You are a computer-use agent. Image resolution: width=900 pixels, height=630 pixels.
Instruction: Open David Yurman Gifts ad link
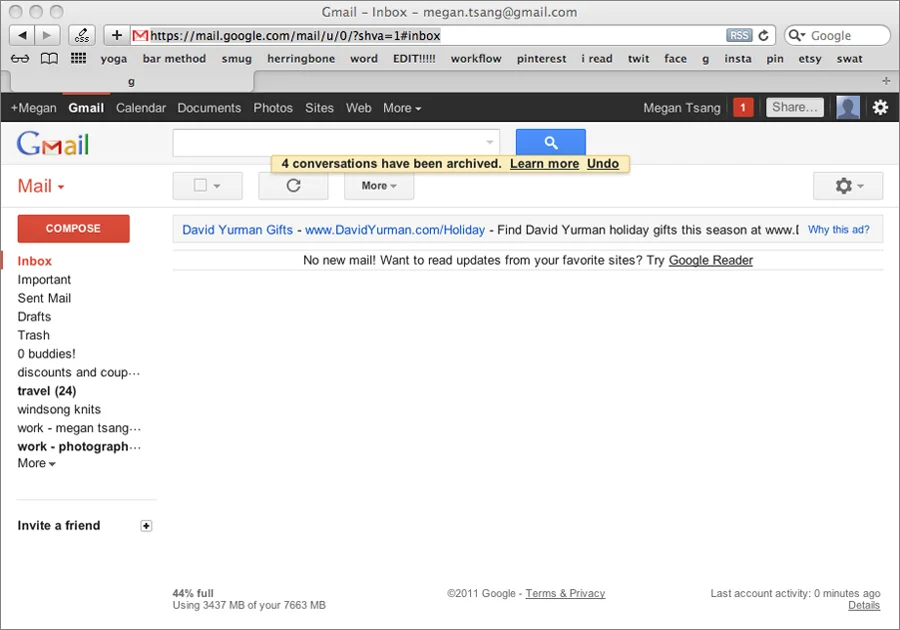coord(237,230)
